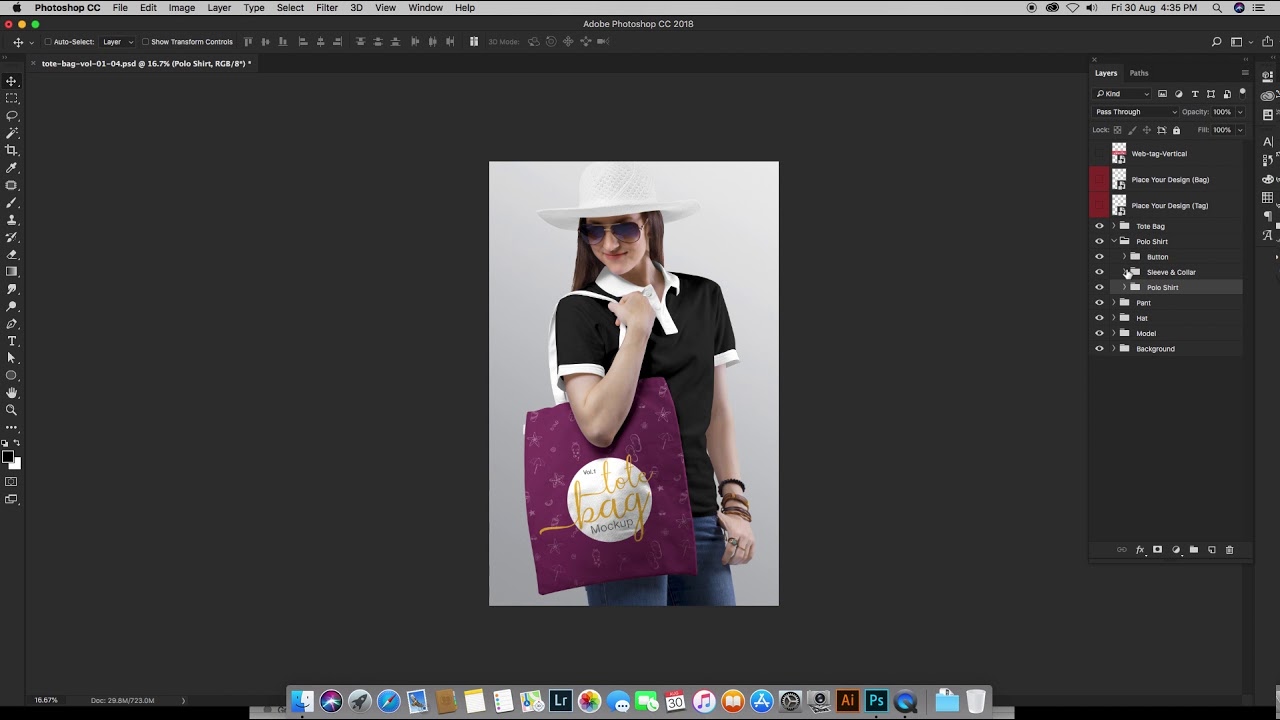
Task: Select the Eraser tool
Action: click(x=12, y=254)
